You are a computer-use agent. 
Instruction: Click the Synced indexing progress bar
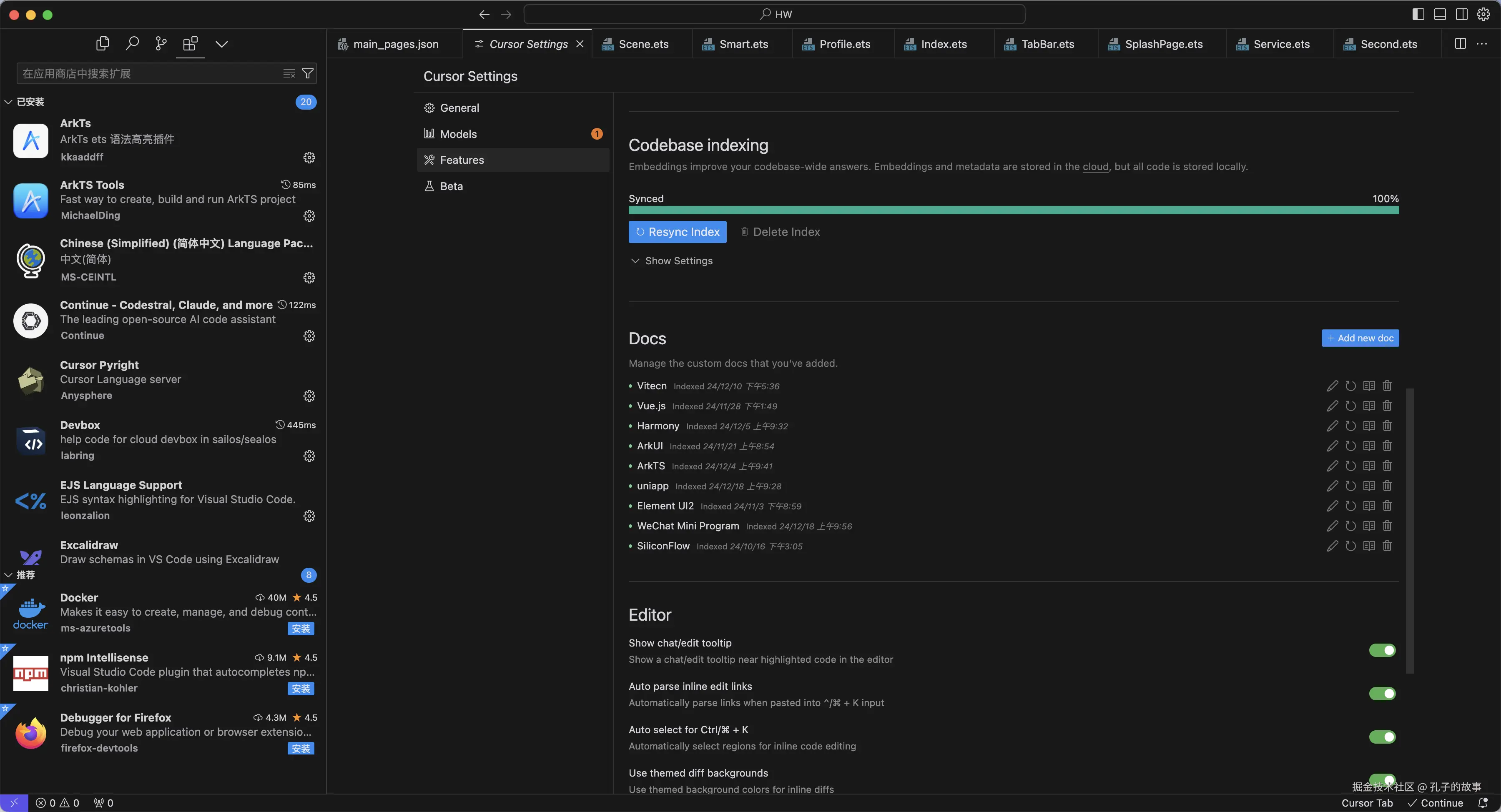[1013, 210]
